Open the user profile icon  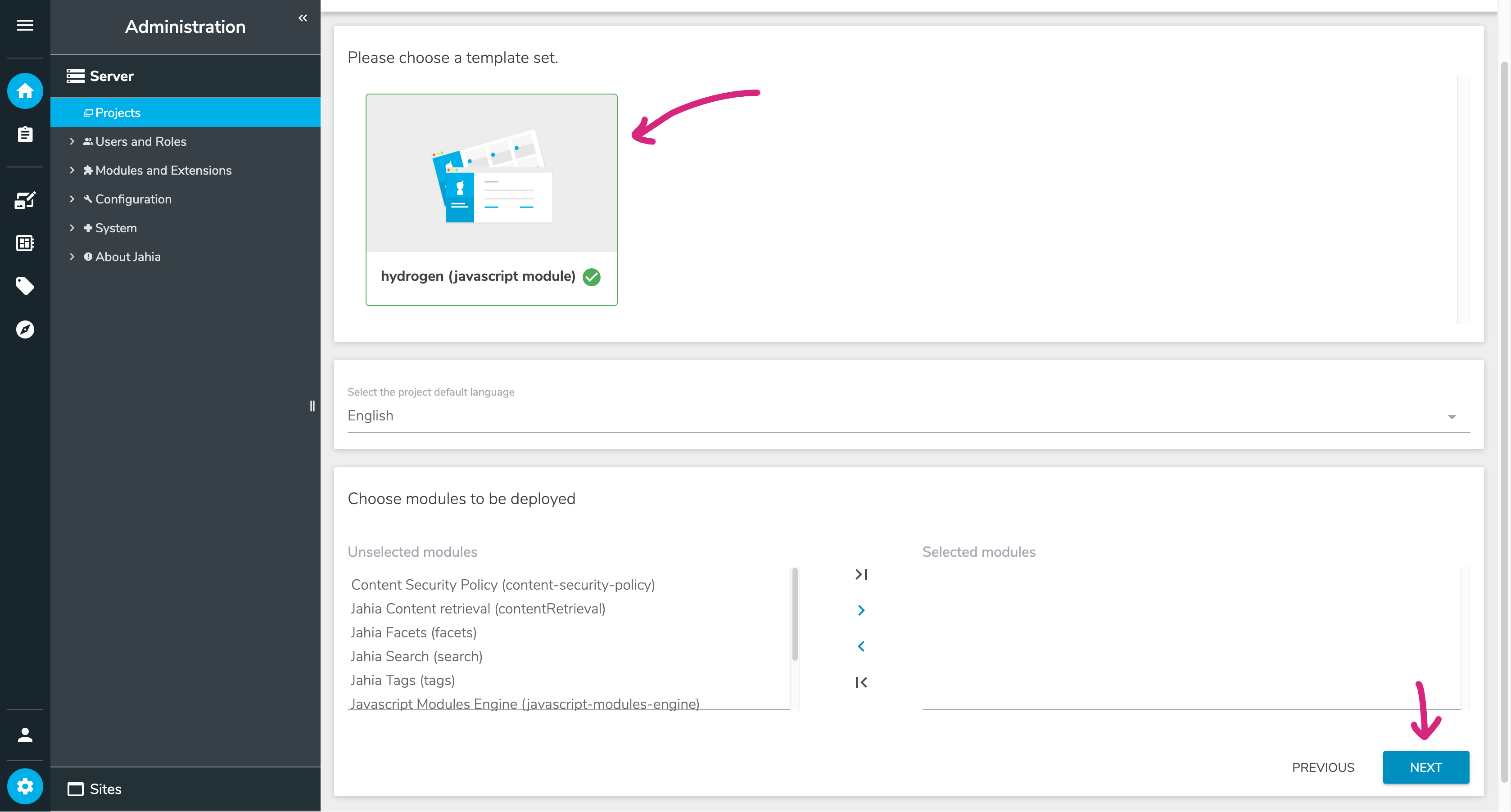click(x=25, y=735)
